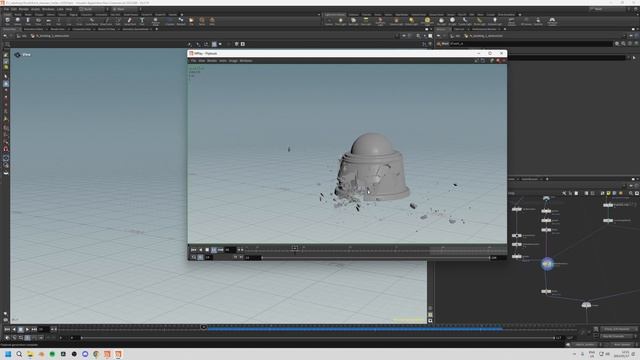This screenshot has width=640, height=360.
Task: Stop the main Houdini timeline playback
Action: click(20, 329)
